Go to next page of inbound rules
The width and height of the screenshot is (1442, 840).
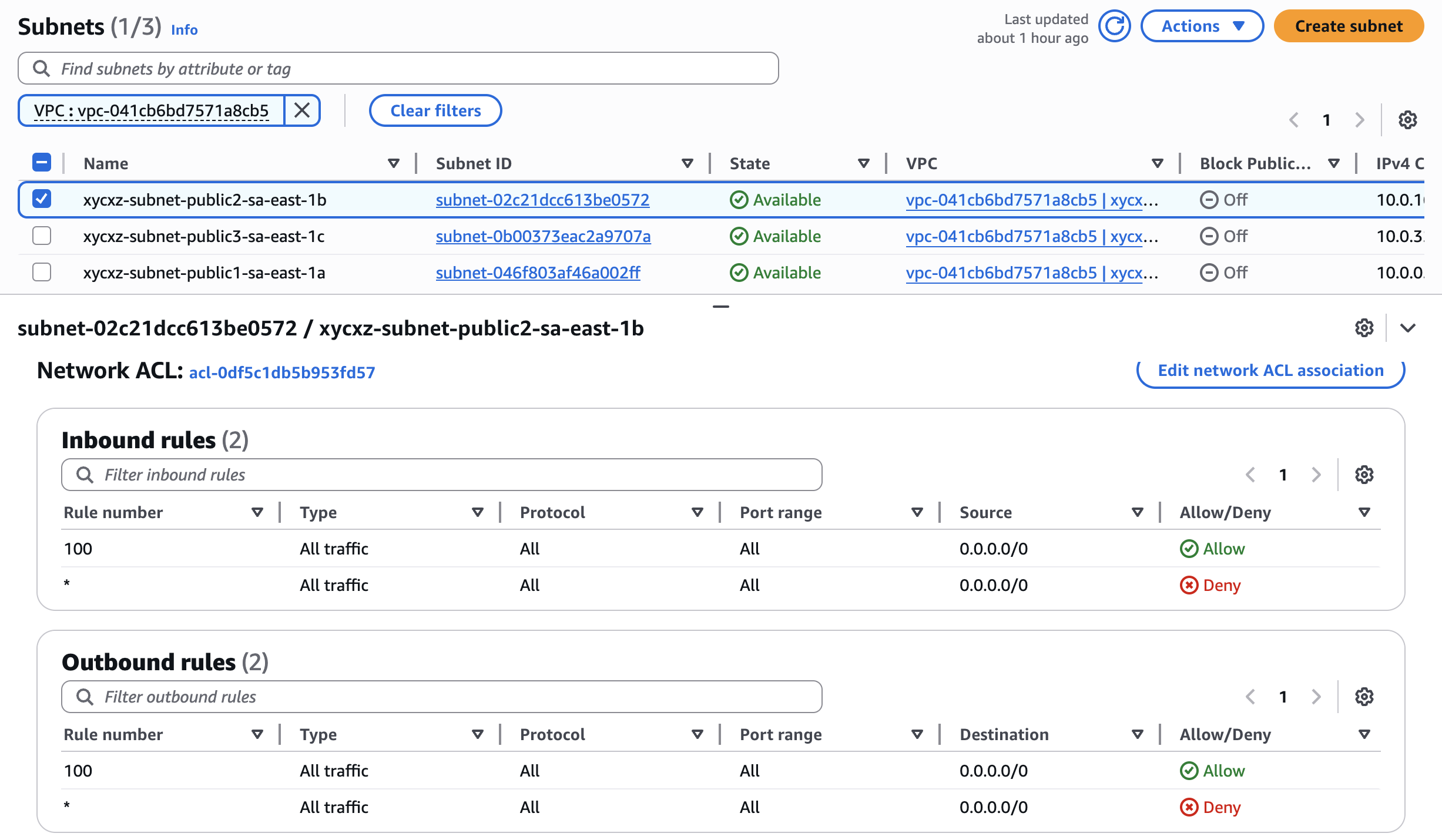[x=1316, y=475]
